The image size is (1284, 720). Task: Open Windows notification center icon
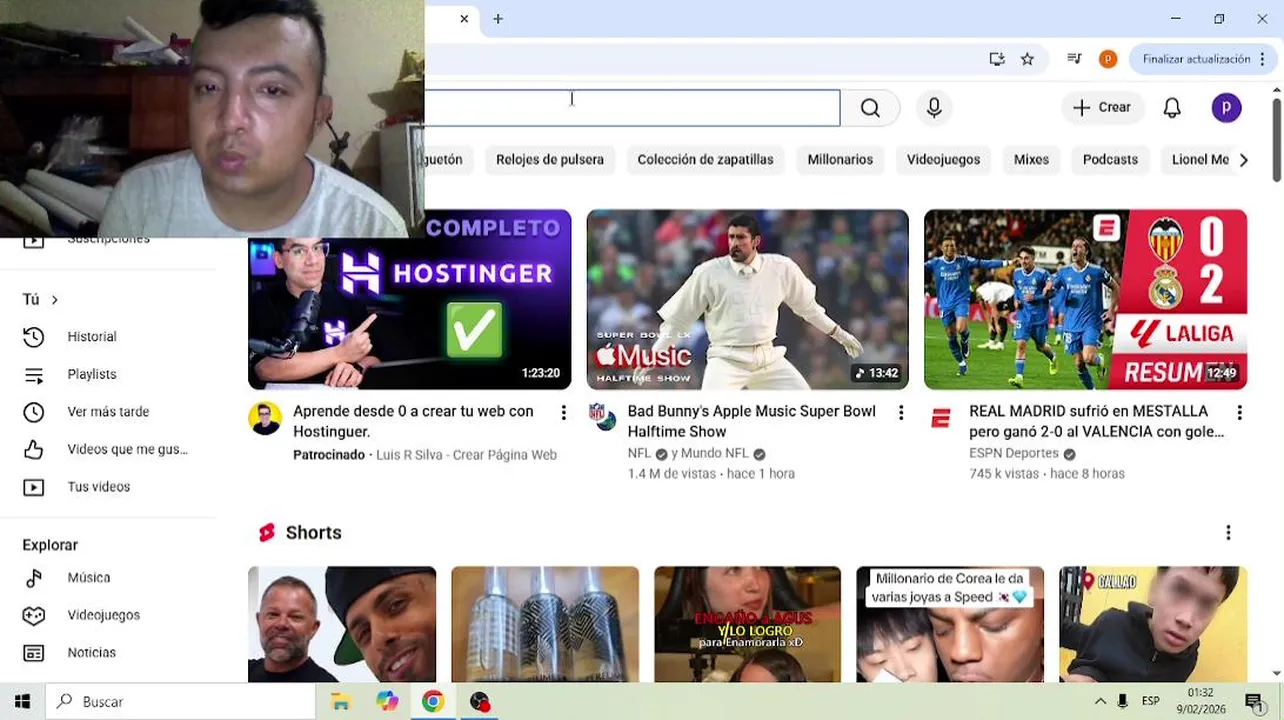[1253, 702]
